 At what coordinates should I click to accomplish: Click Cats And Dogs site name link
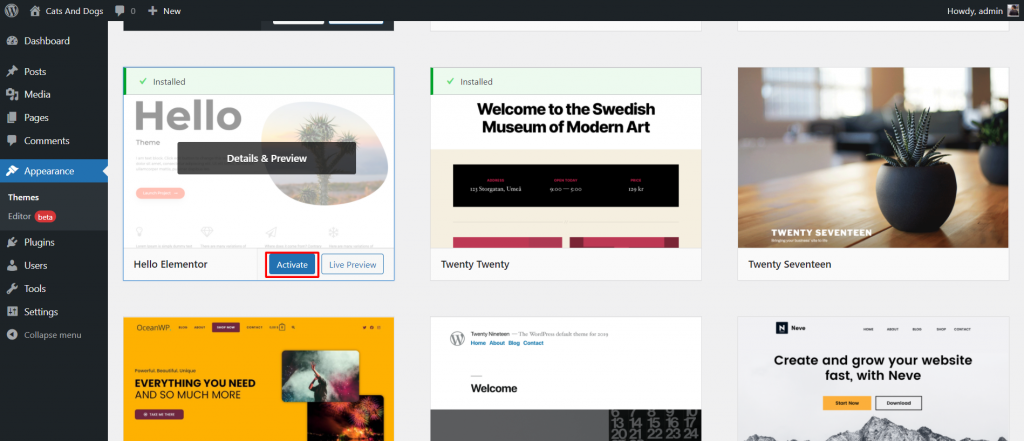point(74,10)
